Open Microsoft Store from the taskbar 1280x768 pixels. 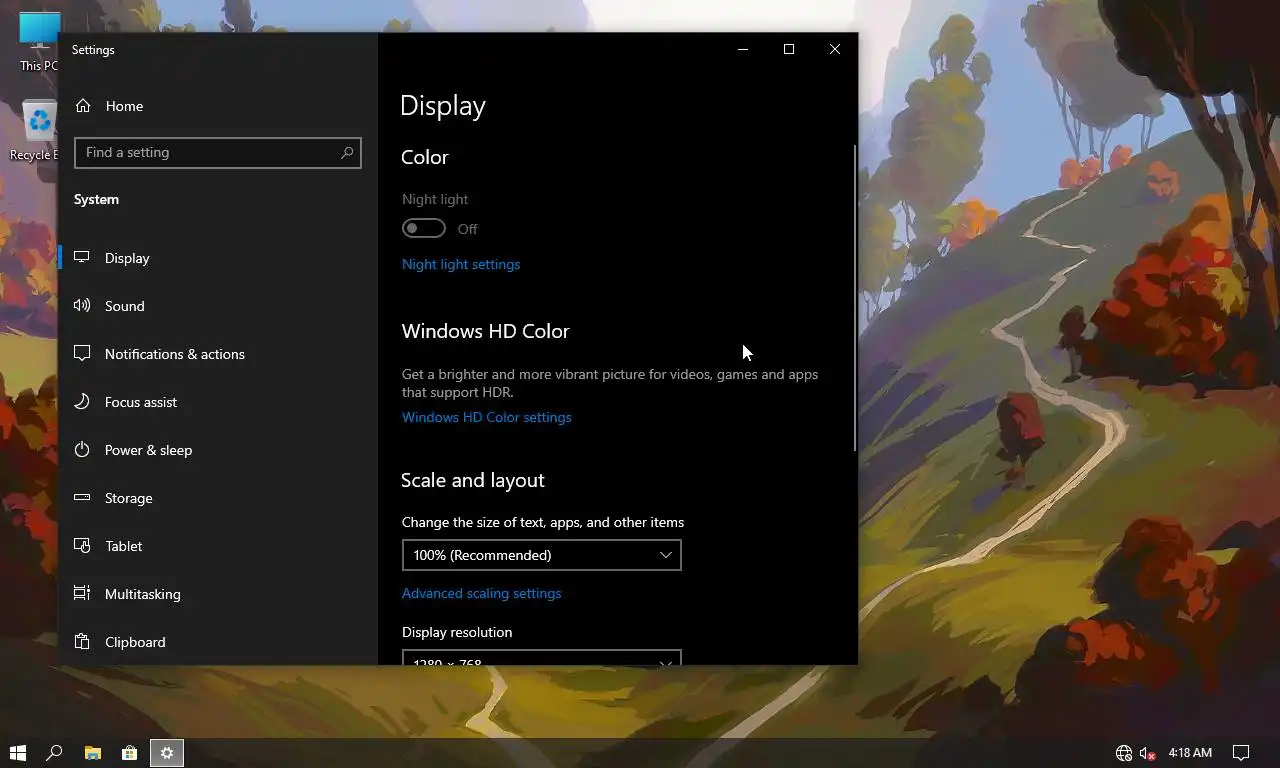[x=129, y=753]
